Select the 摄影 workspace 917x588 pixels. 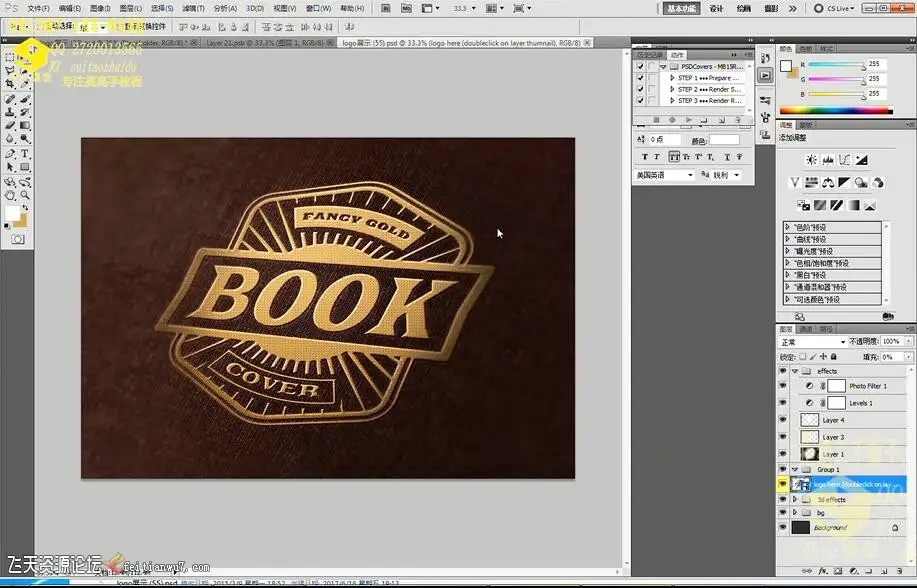click(771, 8)
